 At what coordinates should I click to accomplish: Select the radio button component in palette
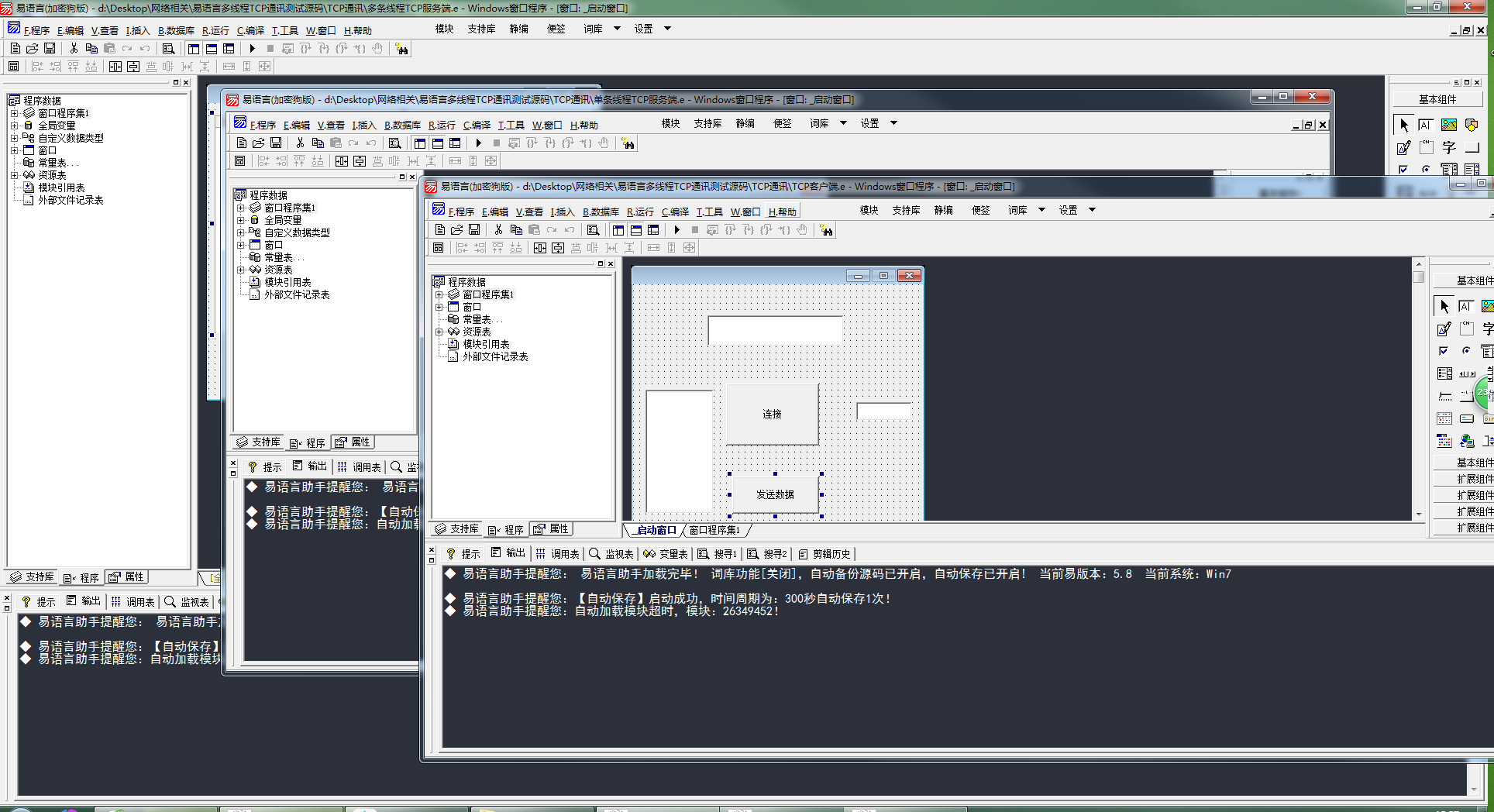(x=1466, y=351)
